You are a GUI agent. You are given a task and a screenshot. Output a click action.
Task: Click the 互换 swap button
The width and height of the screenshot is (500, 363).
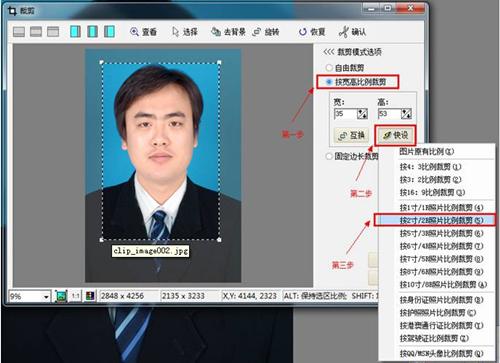click(x=351, y=135)
